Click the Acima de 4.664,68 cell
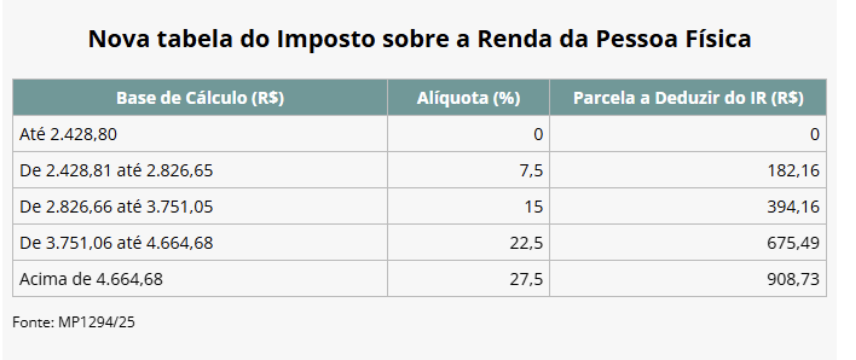This screenshot has width=856, height=360. pyautogui.click(x=200, y=279)
